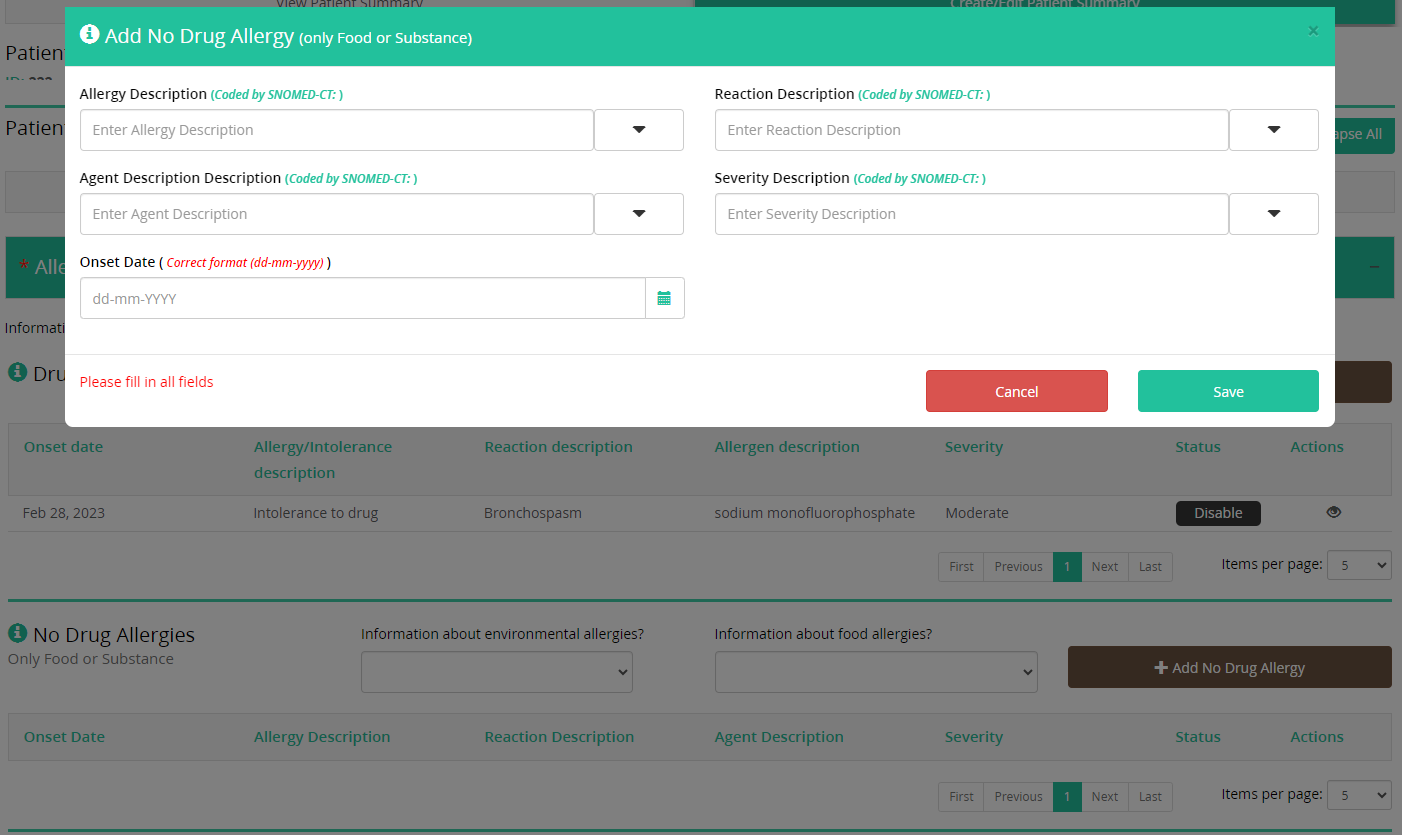Expand Reaction Description dropdown arrow
Viewport: 1402px width, 835px height.
pyautogui.click(x=1273, y=130)
